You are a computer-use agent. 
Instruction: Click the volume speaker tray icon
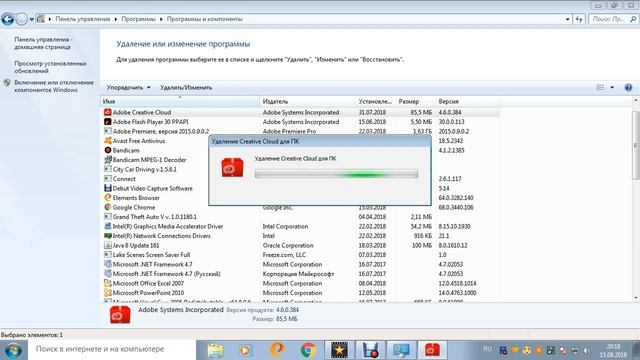[587, 350]
